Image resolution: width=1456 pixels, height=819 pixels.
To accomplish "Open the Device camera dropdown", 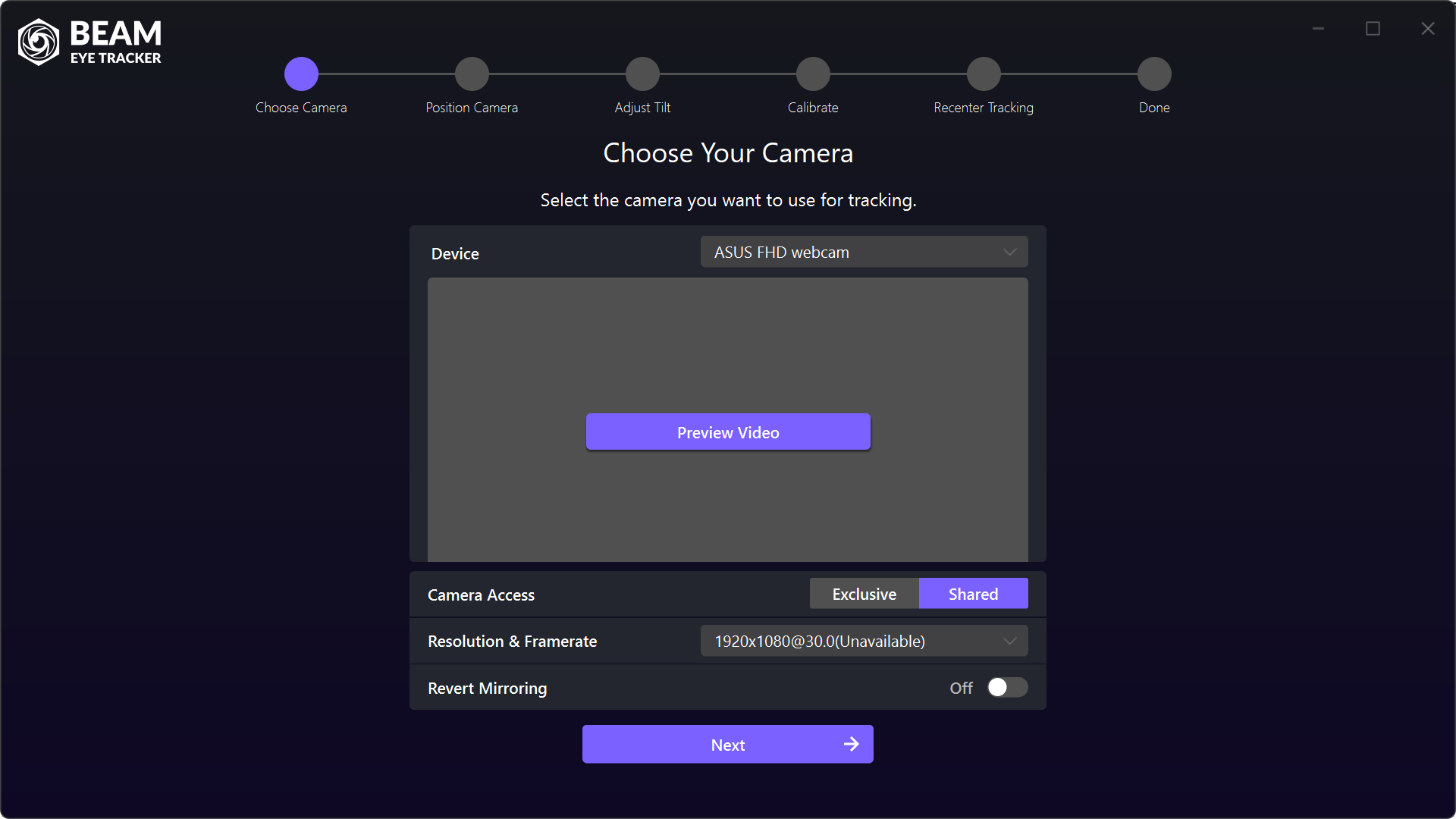I will [864, 252].
